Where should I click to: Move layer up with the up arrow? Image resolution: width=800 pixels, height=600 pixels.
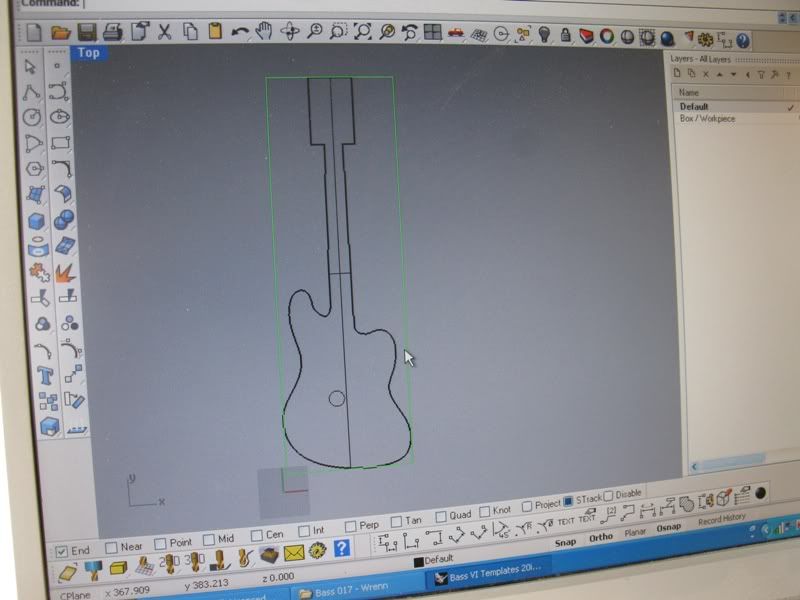[x=719, y=74]
